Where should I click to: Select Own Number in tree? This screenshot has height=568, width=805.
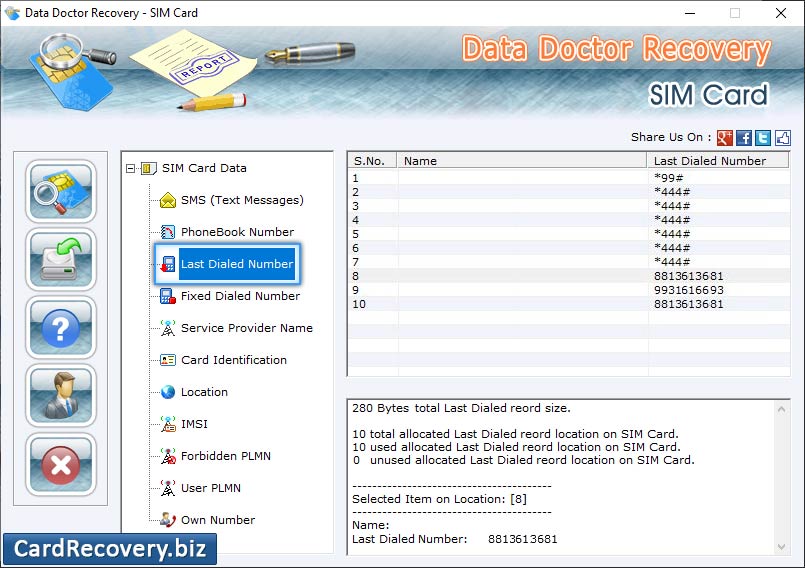tap(218, 520)
